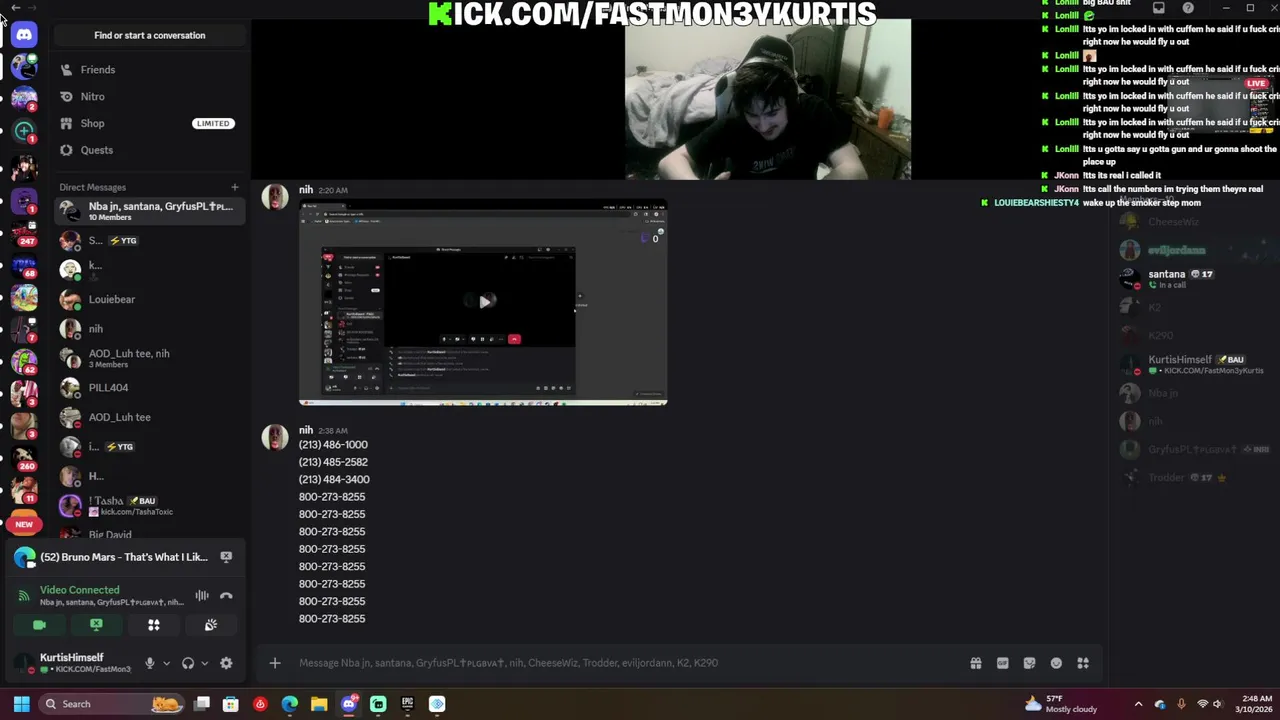Disconnect from call with hang-up icon
Viewport: 1280px width, 720px height.
[x=226, y=596]
